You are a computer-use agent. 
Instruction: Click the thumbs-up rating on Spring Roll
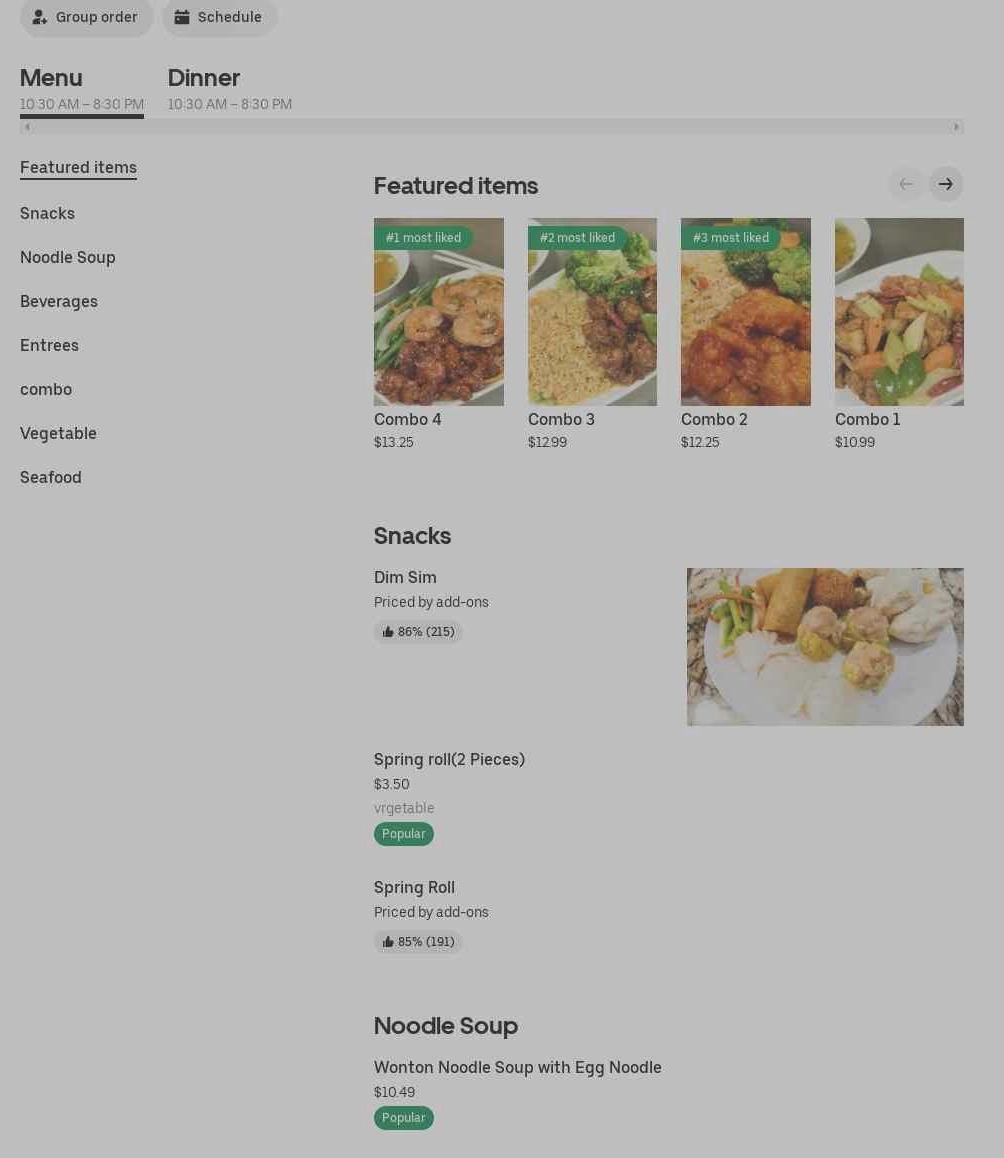pos(418,942)
